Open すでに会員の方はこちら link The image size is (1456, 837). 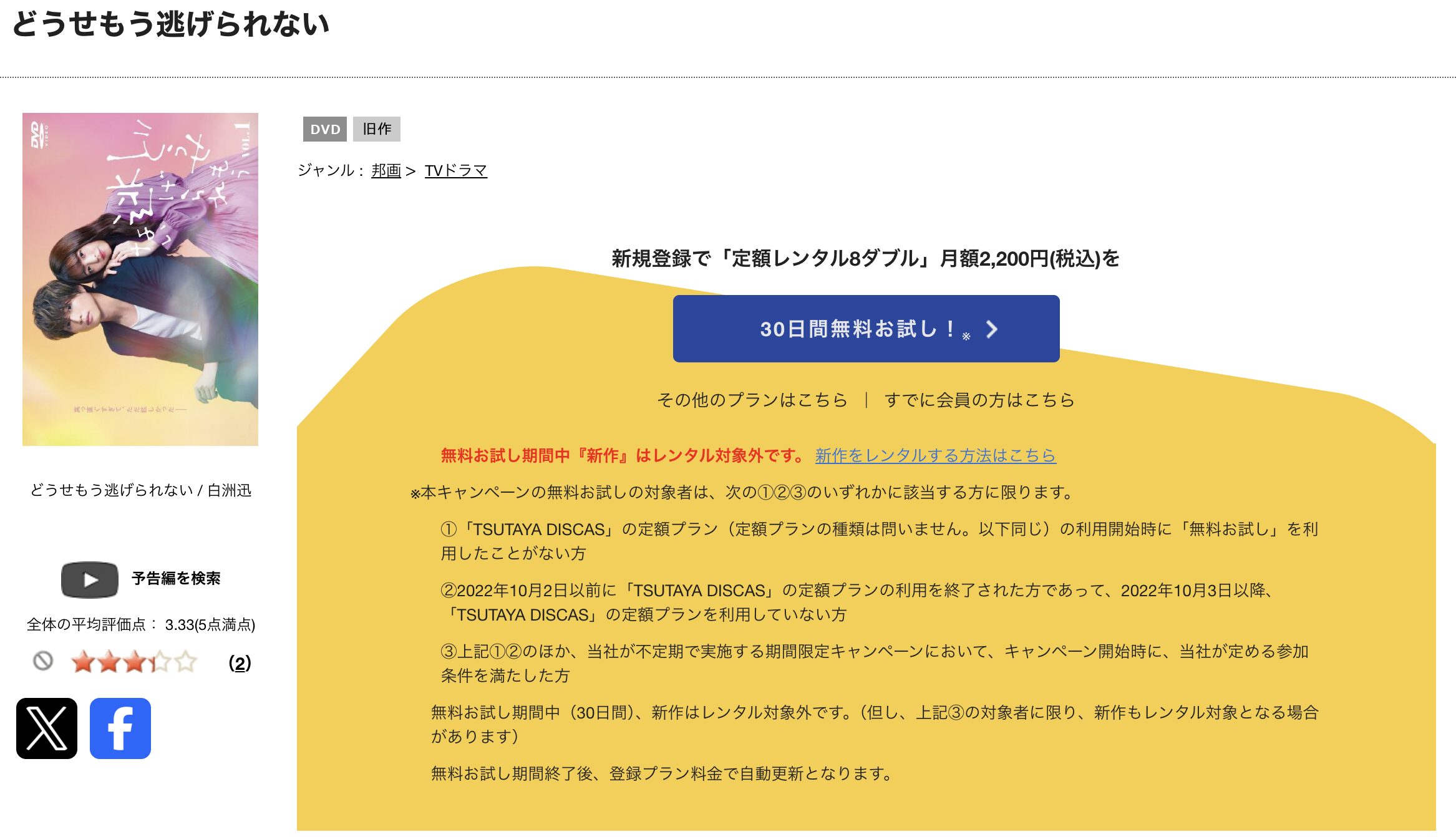979,400
